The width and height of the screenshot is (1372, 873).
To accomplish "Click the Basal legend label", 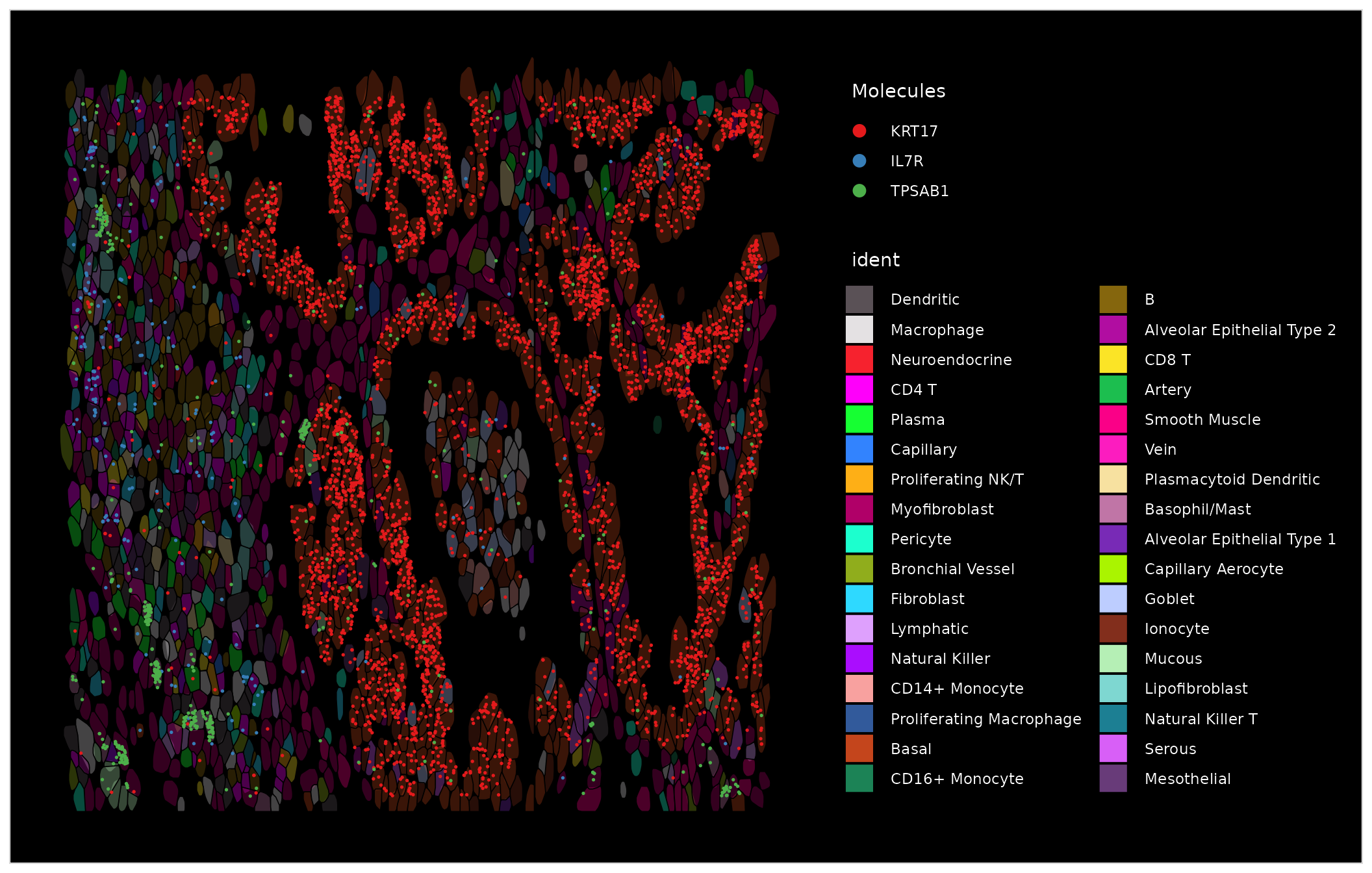I will click(x=911, y=749).
